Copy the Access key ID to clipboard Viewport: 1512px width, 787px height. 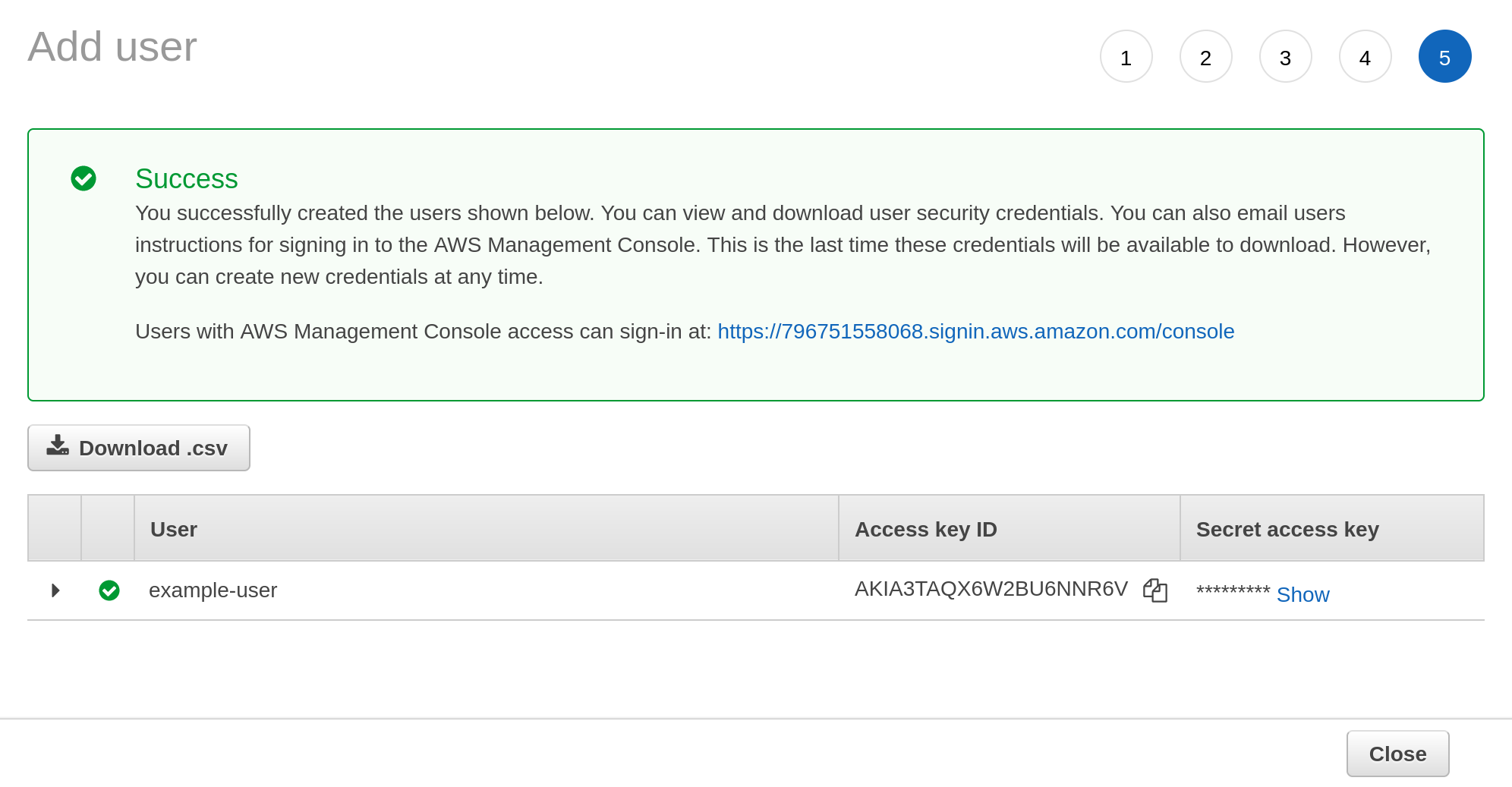coord(1154,590)
